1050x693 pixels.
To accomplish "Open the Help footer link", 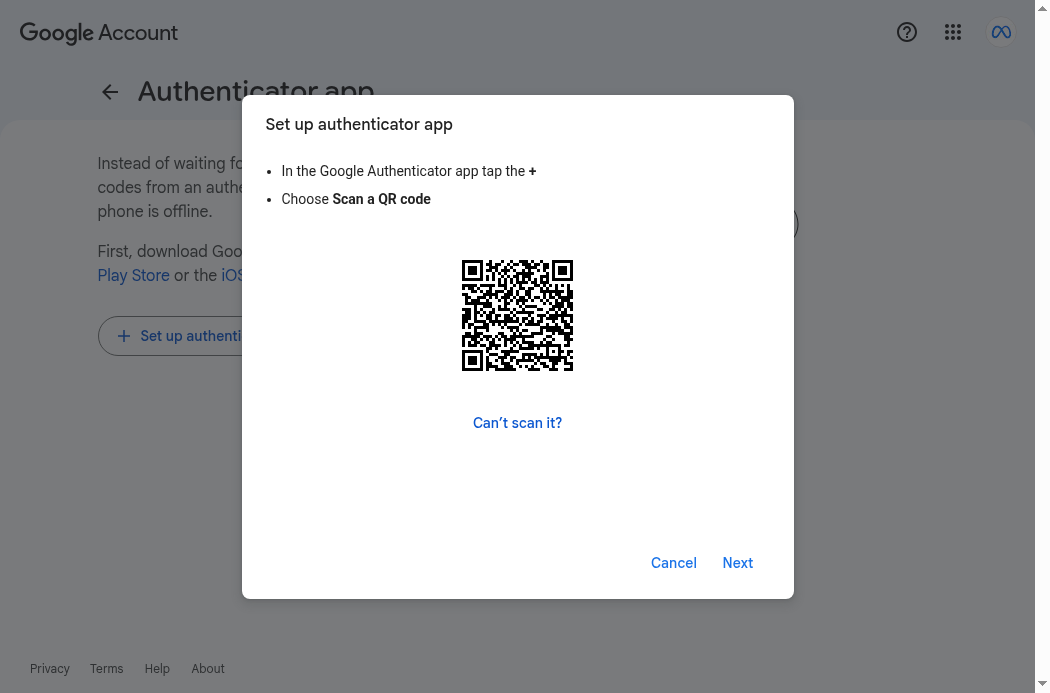I will coord(157,669).
